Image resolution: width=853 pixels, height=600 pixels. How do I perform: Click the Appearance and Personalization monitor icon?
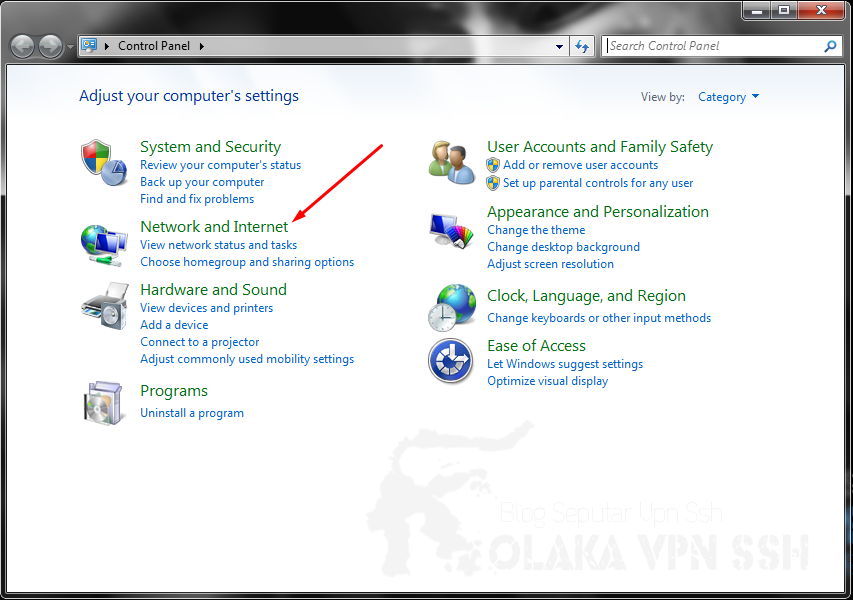point(451,229)
